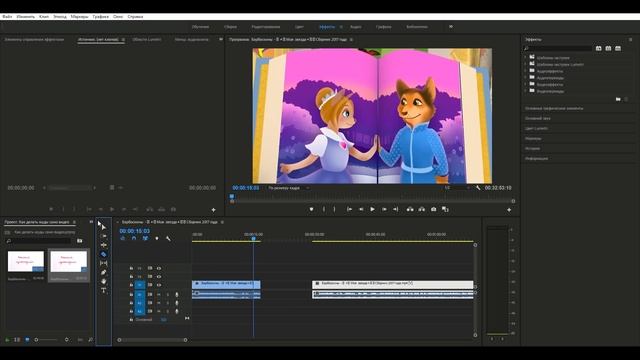
Task: Expand the Цвет Lumetri collapsed panel
Action: point(536,128)
